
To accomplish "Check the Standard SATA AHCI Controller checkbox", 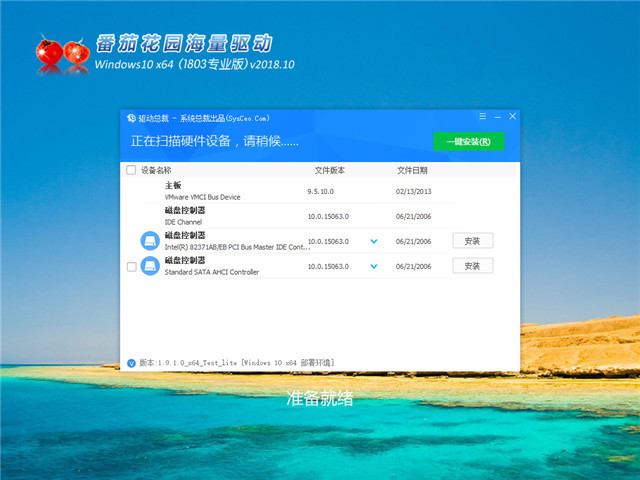I will pyautogui.click(x=131, y=267).
